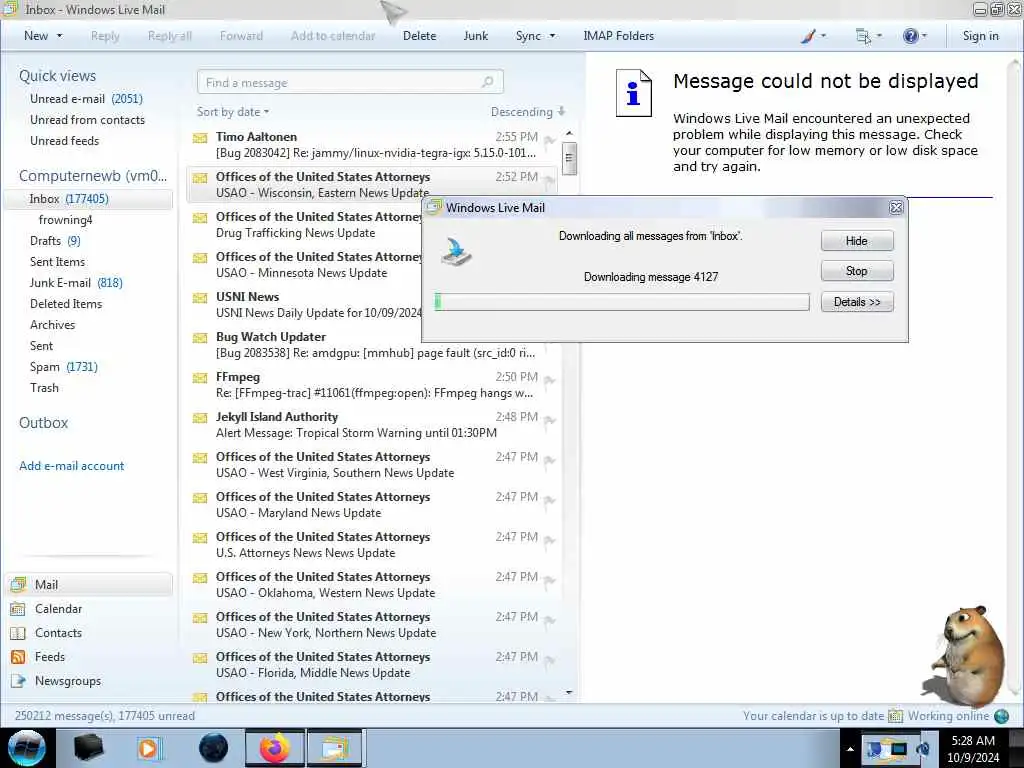Open the Deleted Items folder

[66, 304]
